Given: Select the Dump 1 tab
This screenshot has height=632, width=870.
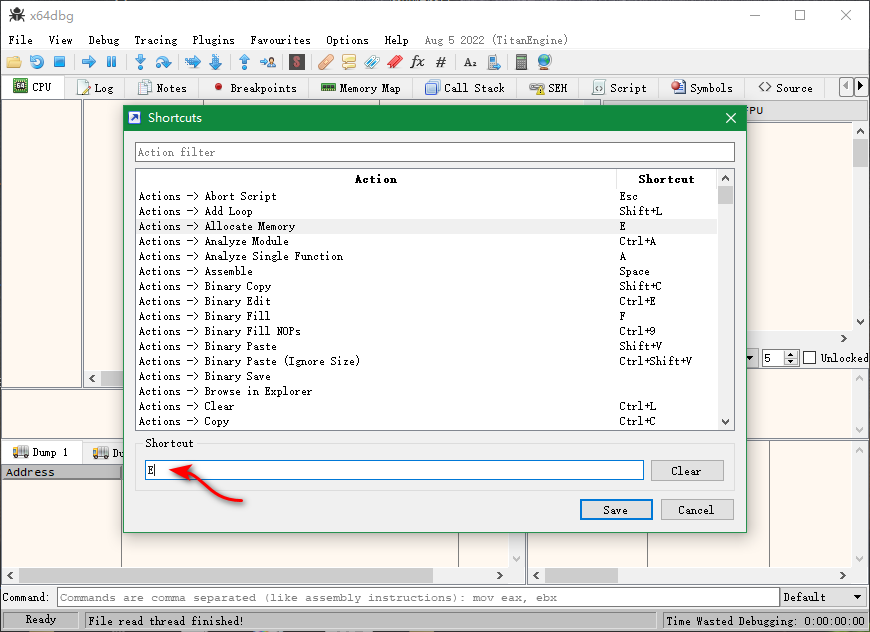Looking at the screenshot, I should click(x=41, y=452).
